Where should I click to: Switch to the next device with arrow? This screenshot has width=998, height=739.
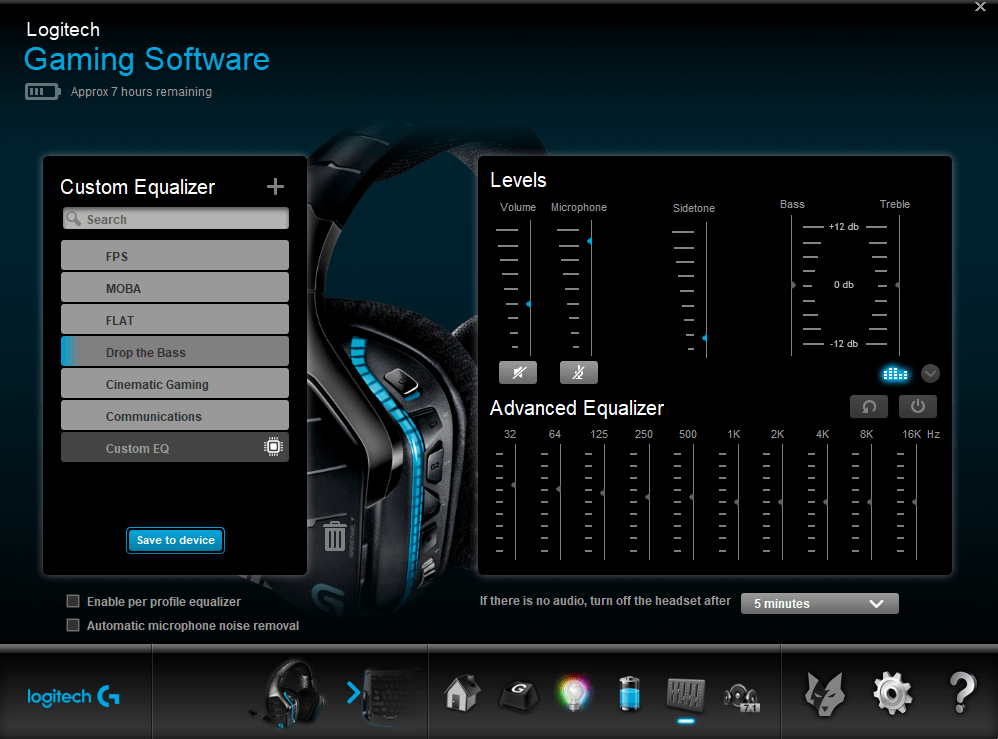click(x=353, y=693)
